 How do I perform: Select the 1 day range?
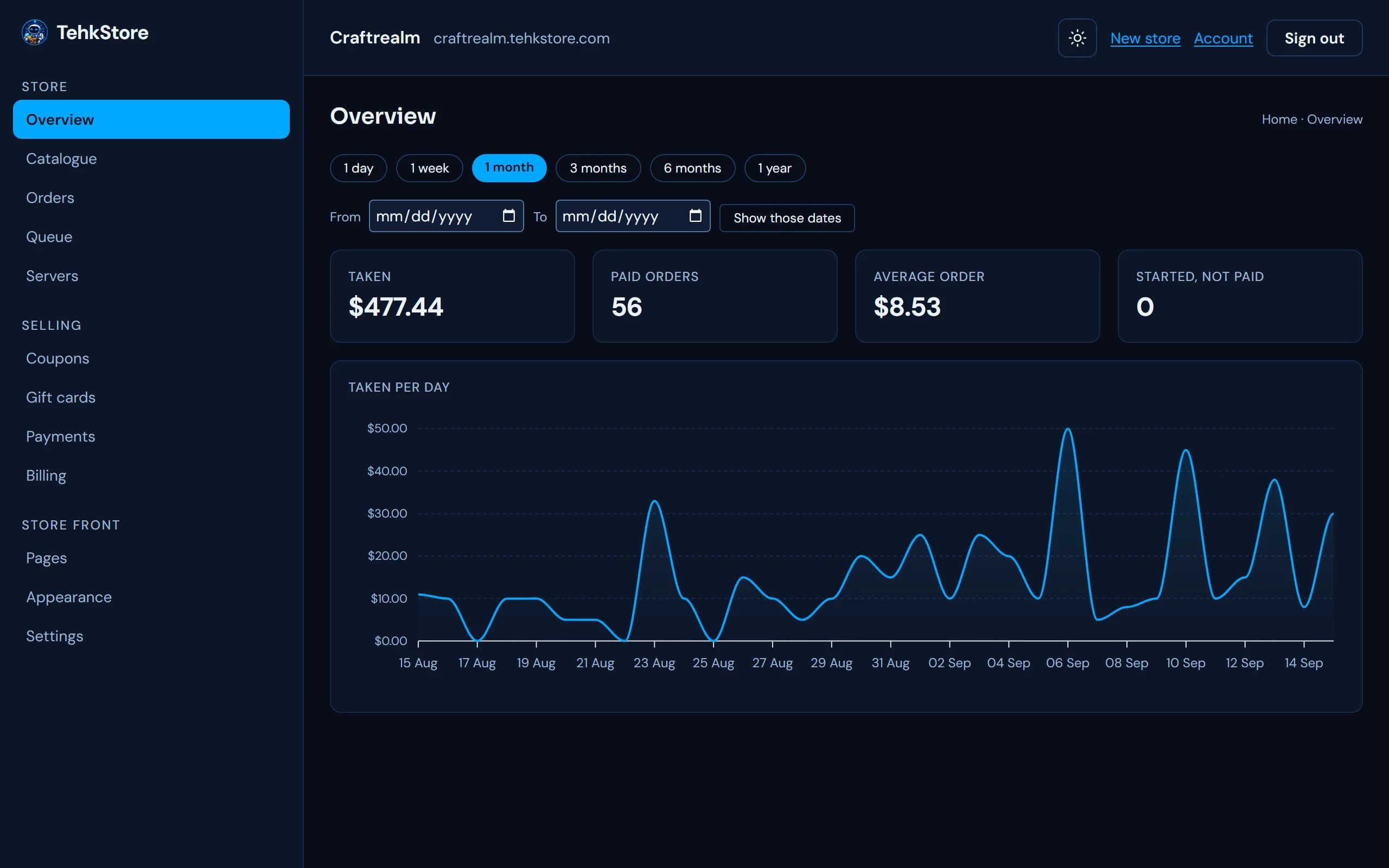tap(358, 168)
